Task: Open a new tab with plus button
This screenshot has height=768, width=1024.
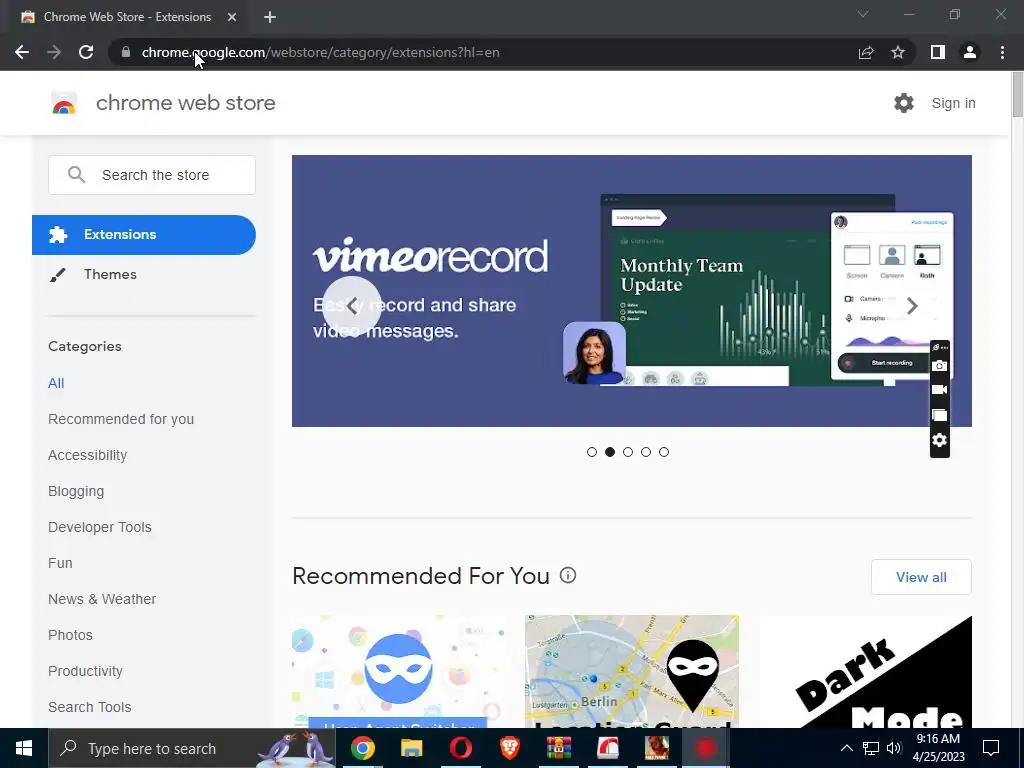Action: [x=270, y=17]
